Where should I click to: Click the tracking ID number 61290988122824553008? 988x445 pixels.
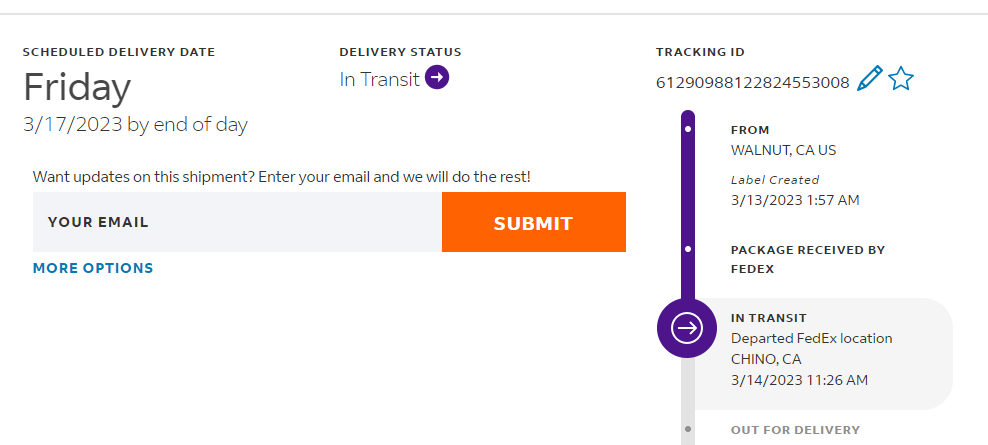click(x=752, y=82)
